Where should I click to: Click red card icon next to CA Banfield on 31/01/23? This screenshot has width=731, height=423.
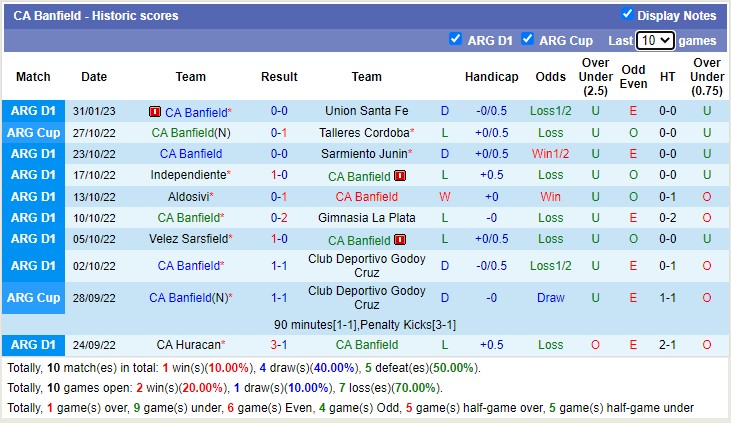click(x=155, y=112)
